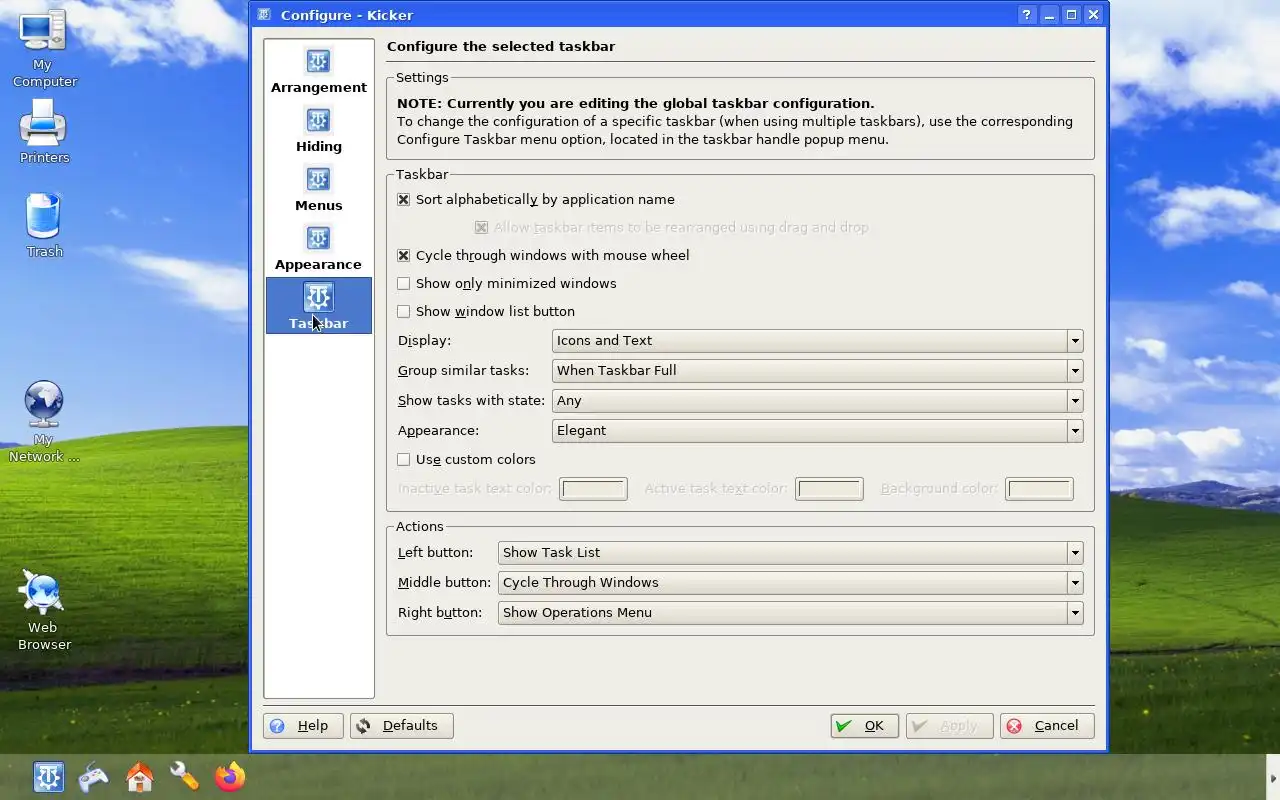Click the 'Configure the selected taskbar' heading
This screenshot has height=800, width=1280.
tap(501, 46)
